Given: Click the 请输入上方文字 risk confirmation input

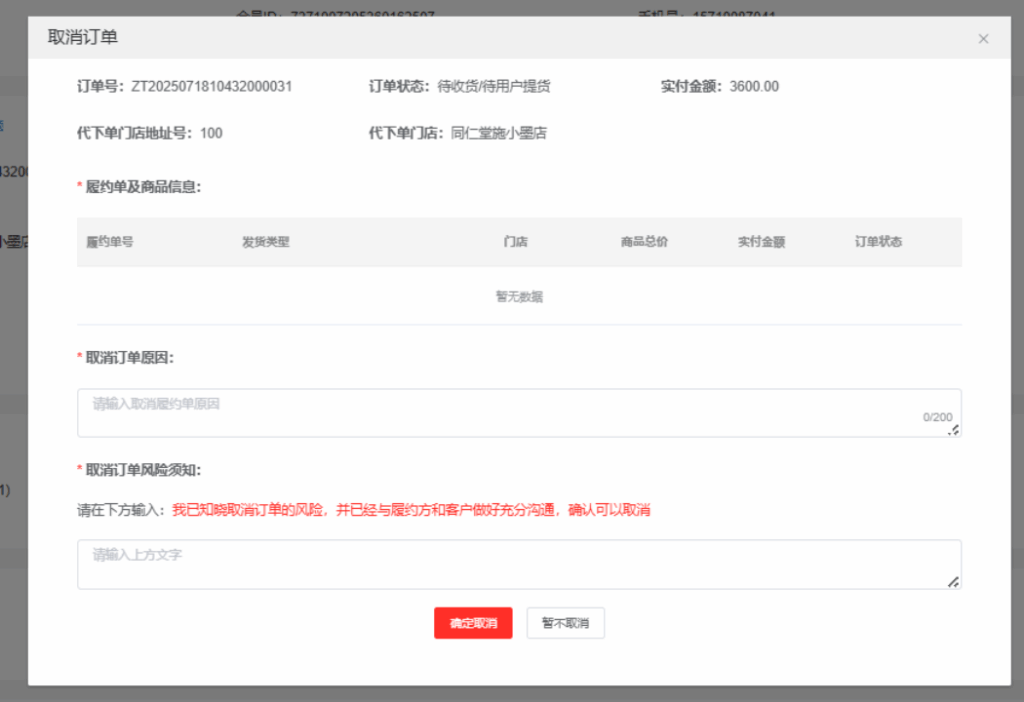Looking at the screenshot, I should click(500, 564).
